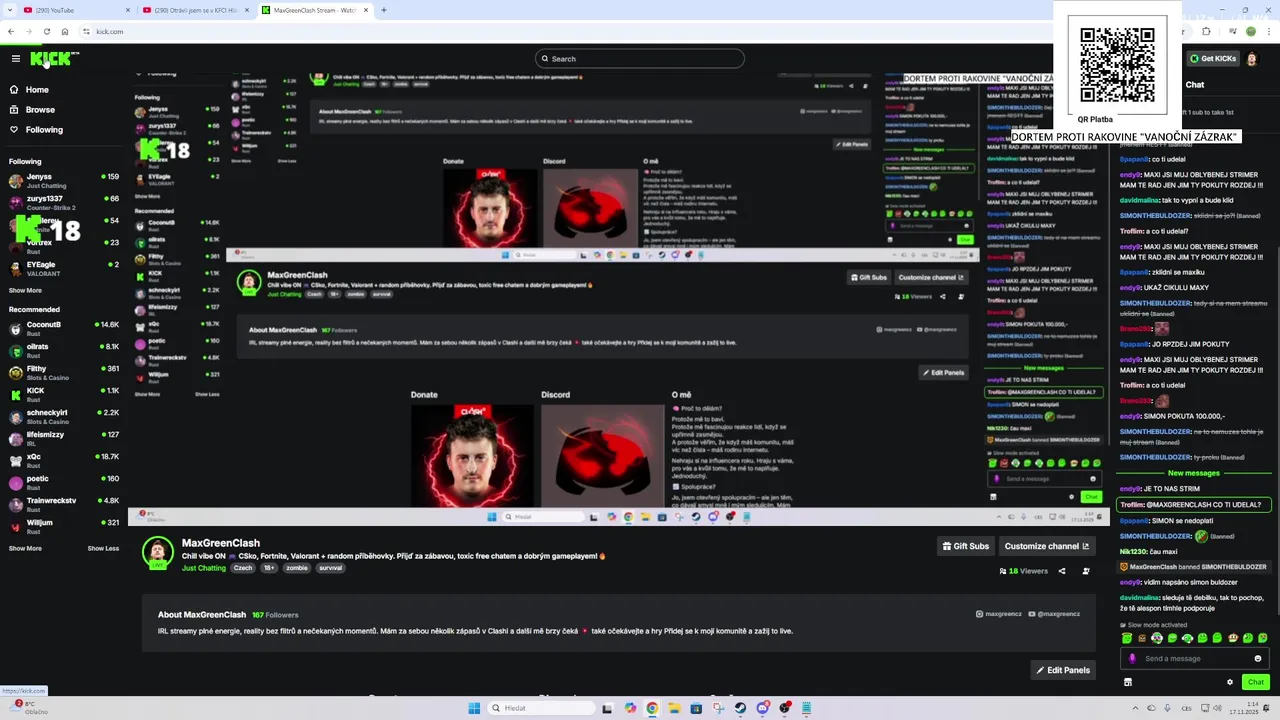The width and height of the screenshot is (1280, 720).
Task: Reload the browser page
Action: 46,31
